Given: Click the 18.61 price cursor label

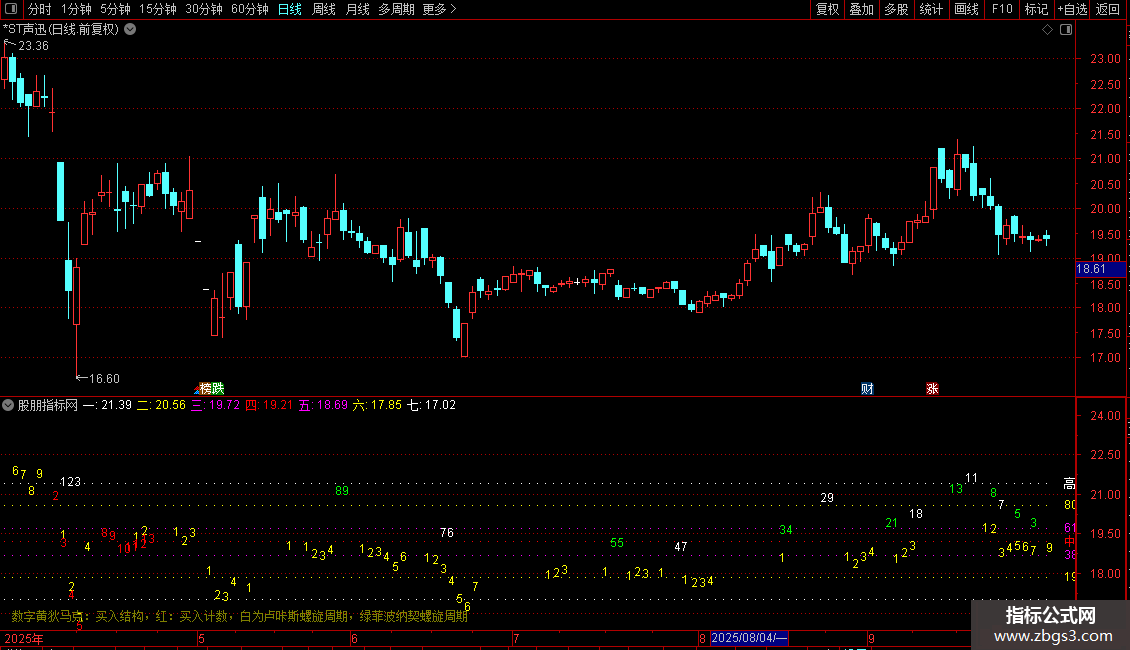Looking at the screenshot, I should coord(1100,269).
